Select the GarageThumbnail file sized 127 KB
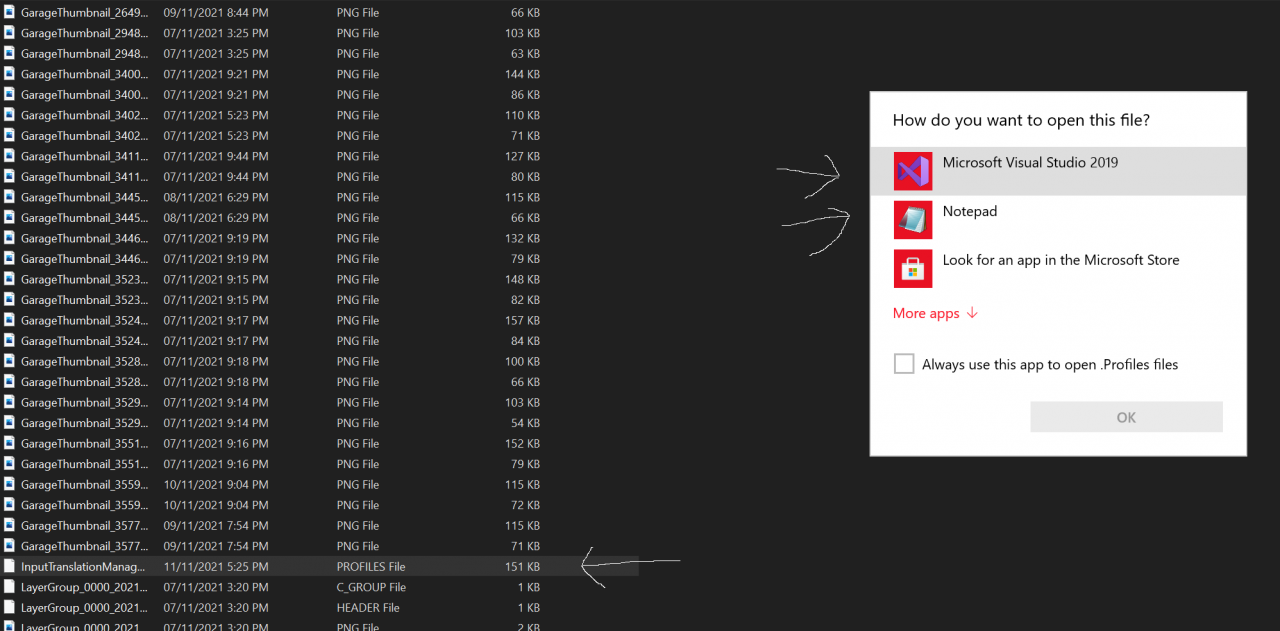Image resolution: width=1280 pixels, height=631 pixels. [x=84, y=156]
